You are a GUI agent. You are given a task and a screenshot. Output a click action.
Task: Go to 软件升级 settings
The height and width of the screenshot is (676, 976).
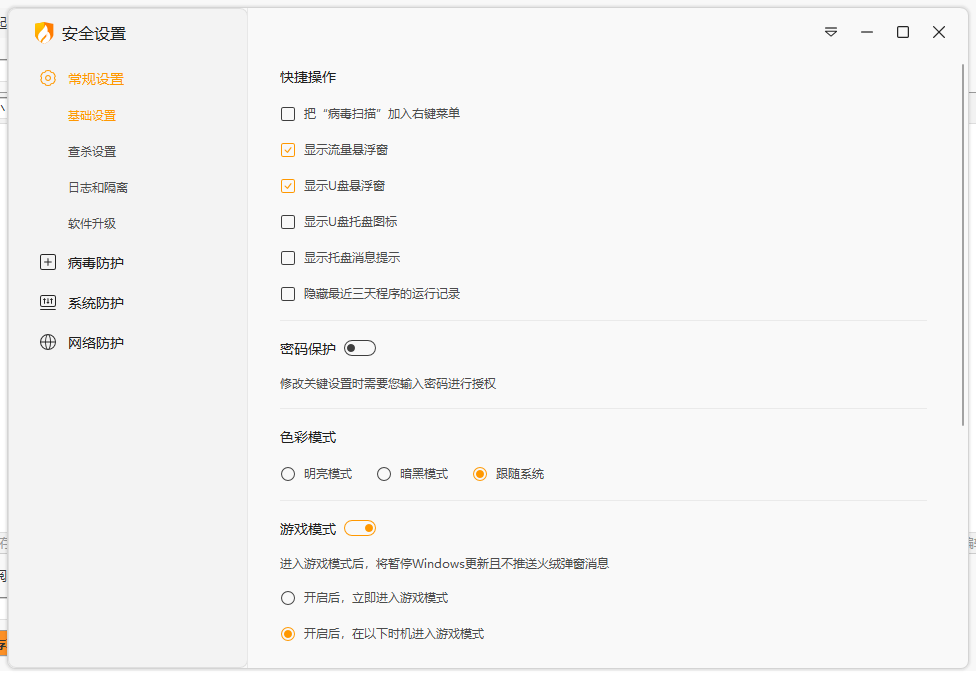[x=91, y=223]
